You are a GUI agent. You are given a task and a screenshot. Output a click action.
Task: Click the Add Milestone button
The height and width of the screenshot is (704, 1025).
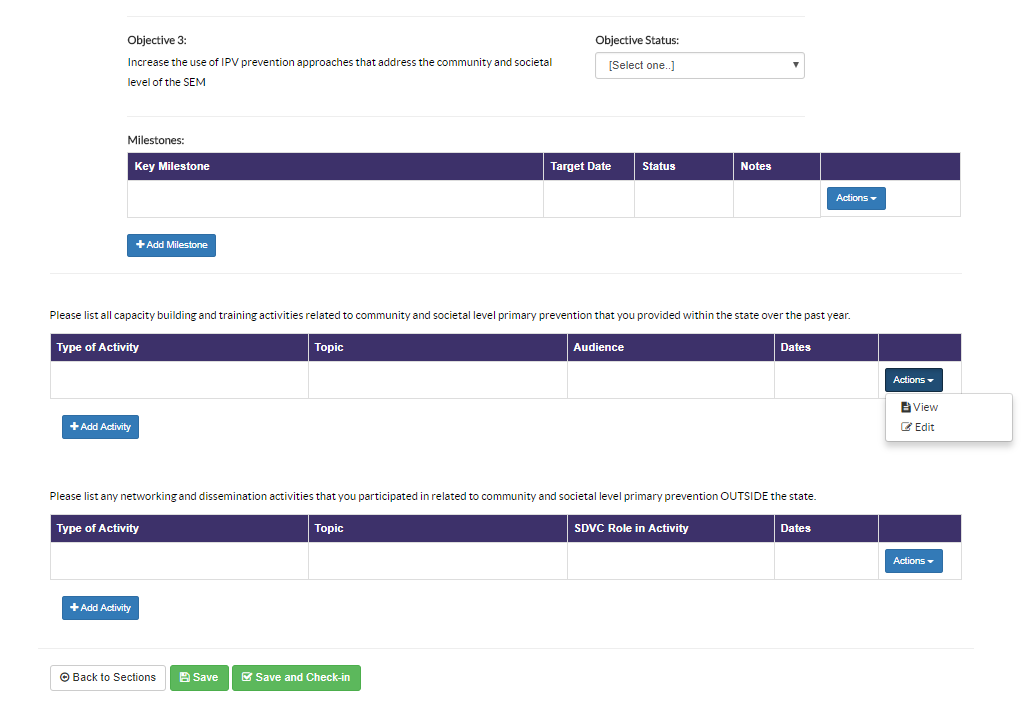point(171,245)
